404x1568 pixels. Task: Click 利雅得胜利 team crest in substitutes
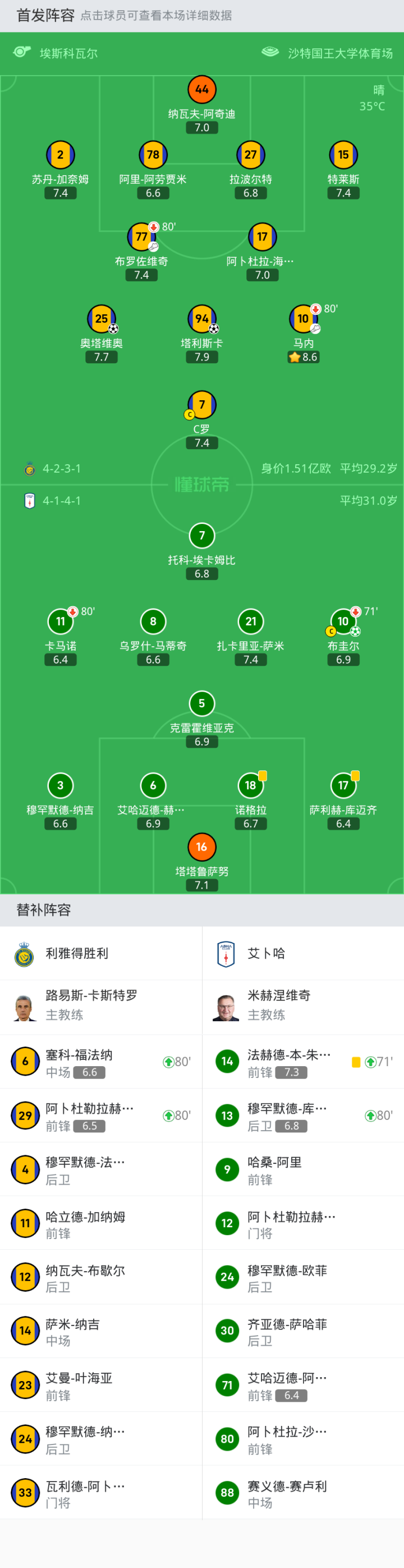tap(24, 954)
